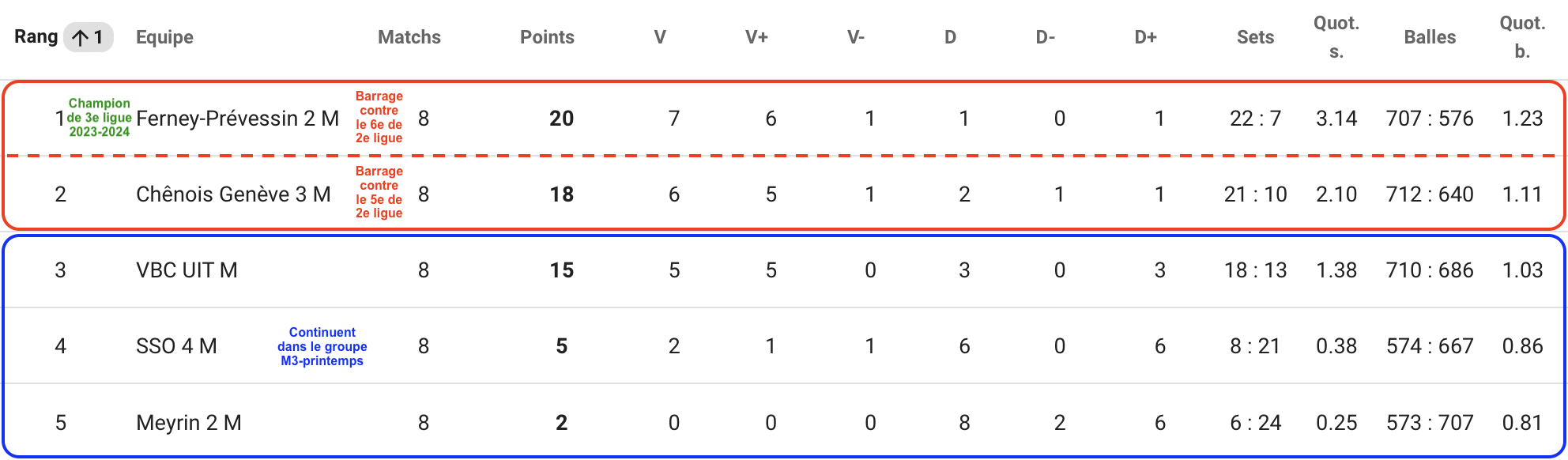This screenshot has height=460, width=1568.
Task: Sort by D+ column header
Action: point(1146,37)
